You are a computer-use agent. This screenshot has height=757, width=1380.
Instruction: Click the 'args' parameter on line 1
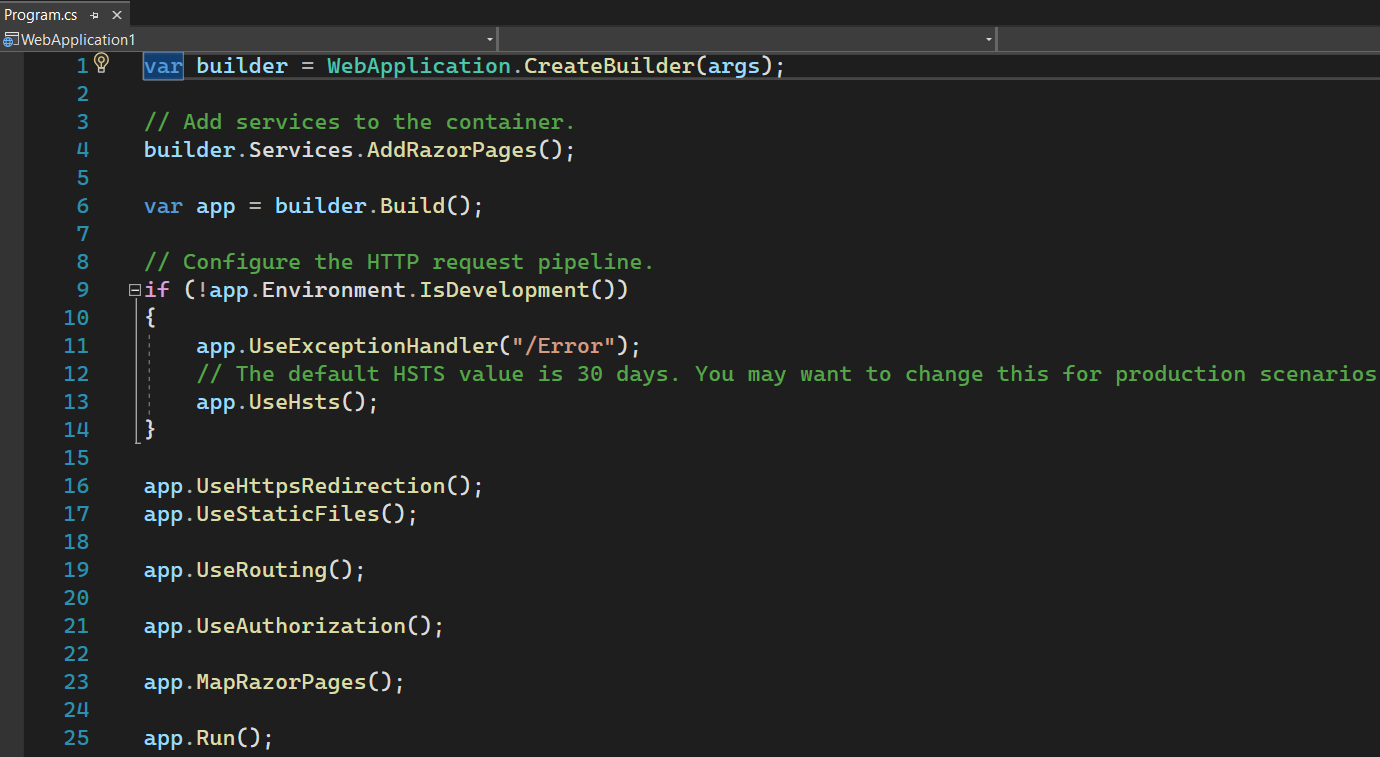(x=734, y=66)
